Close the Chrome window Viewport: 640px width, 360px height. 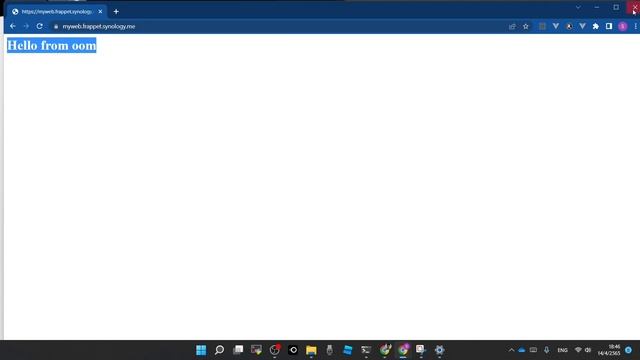[x=634, y=7]
